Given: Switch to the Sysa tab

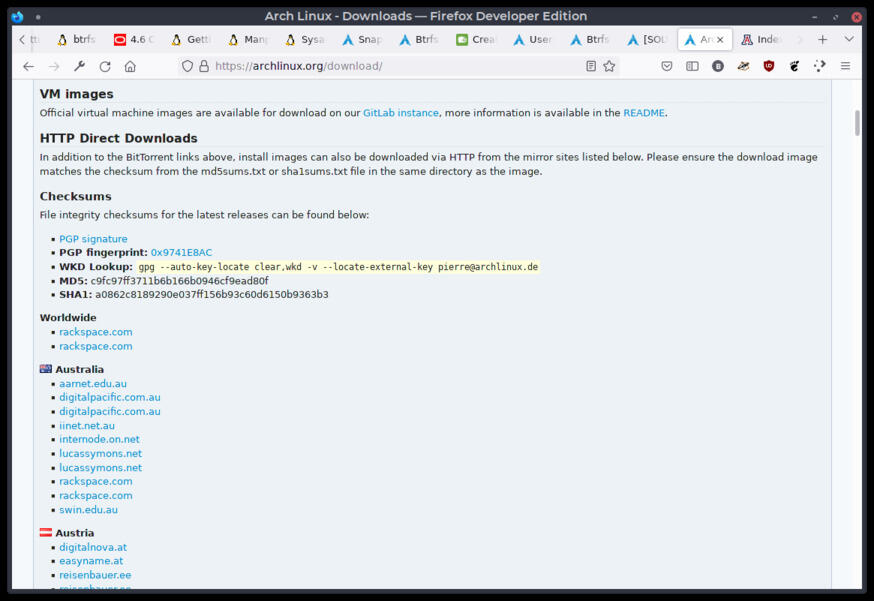Looking at the screenshot, I should (x=305, y=40).
